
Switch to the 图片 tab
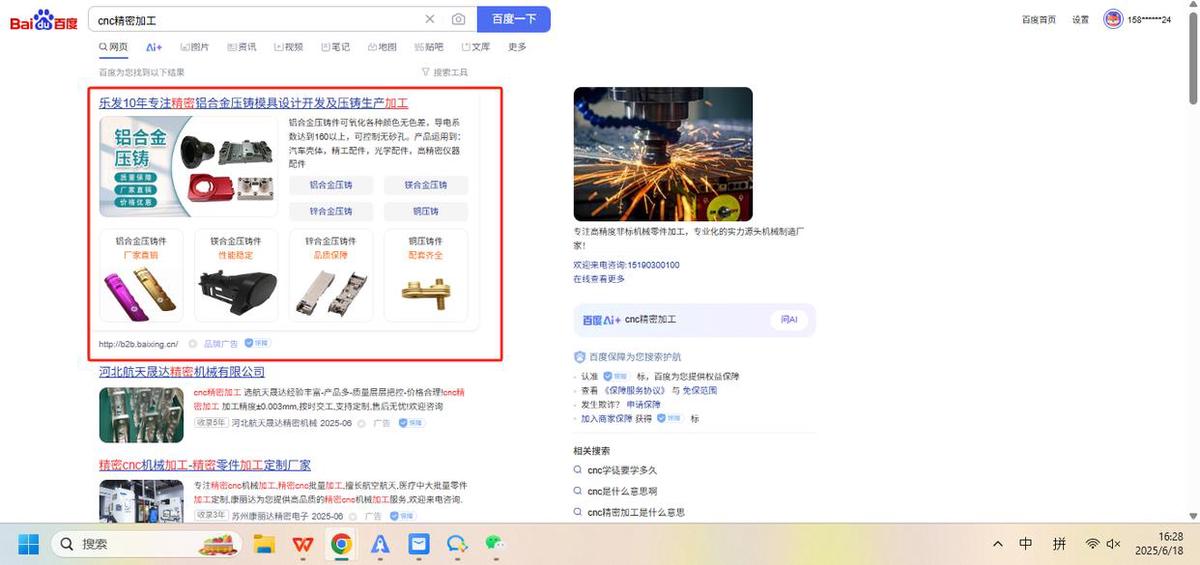[195, 47]
